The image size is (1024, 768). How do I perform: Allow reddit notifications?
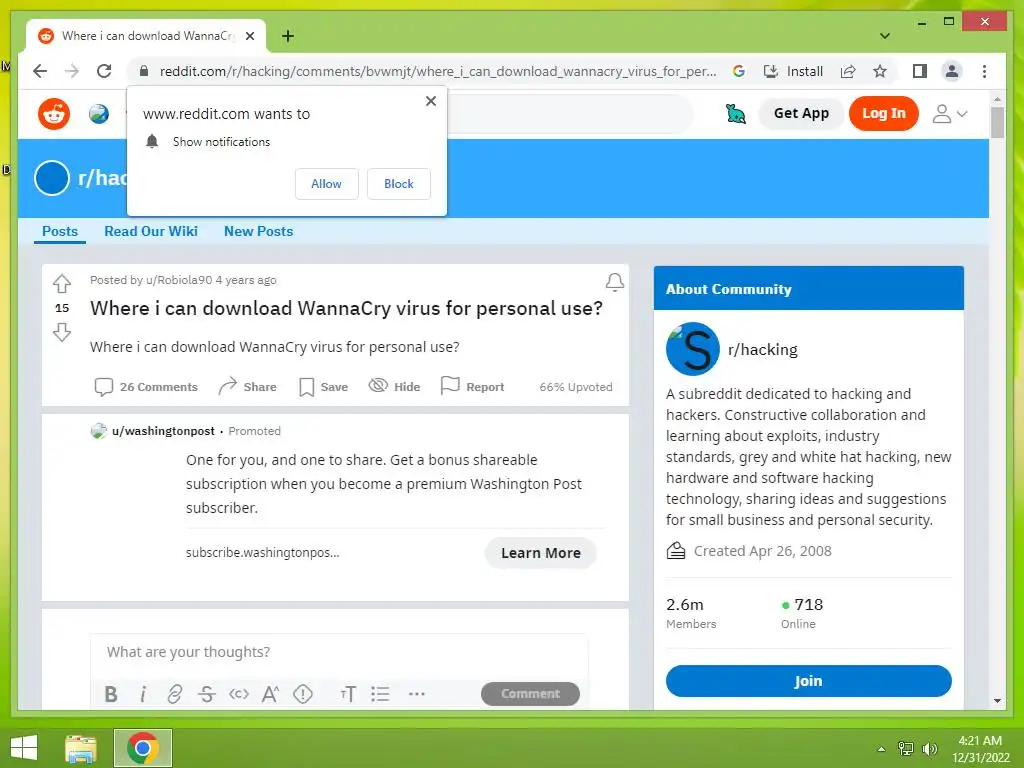tap(327, 184)
